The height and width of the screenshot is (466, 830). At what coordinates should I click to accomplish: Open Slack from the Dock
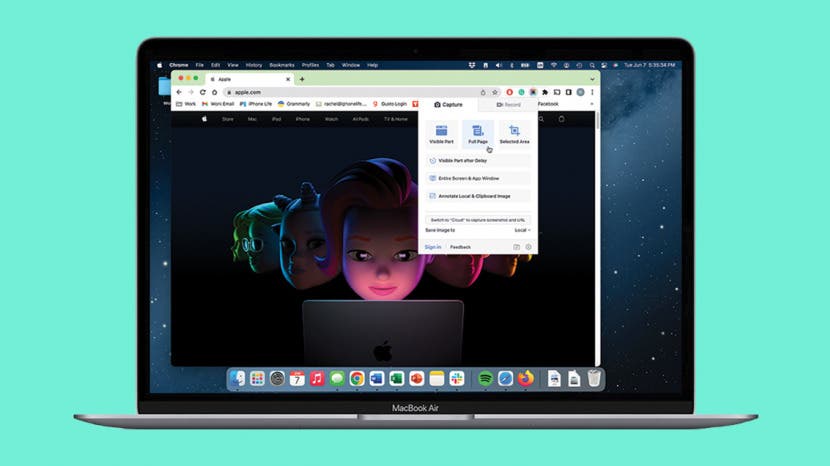coord(457,378)
